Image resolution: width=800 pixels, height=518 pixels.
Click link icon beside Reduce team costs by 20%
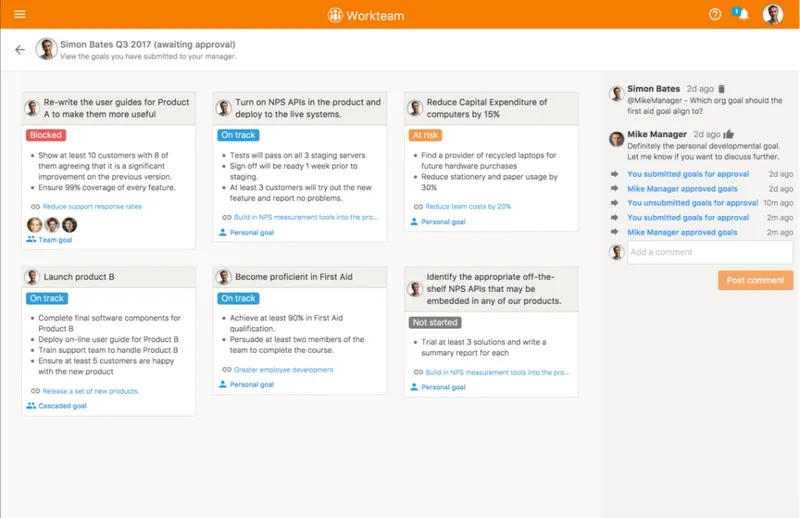point(418,207)
